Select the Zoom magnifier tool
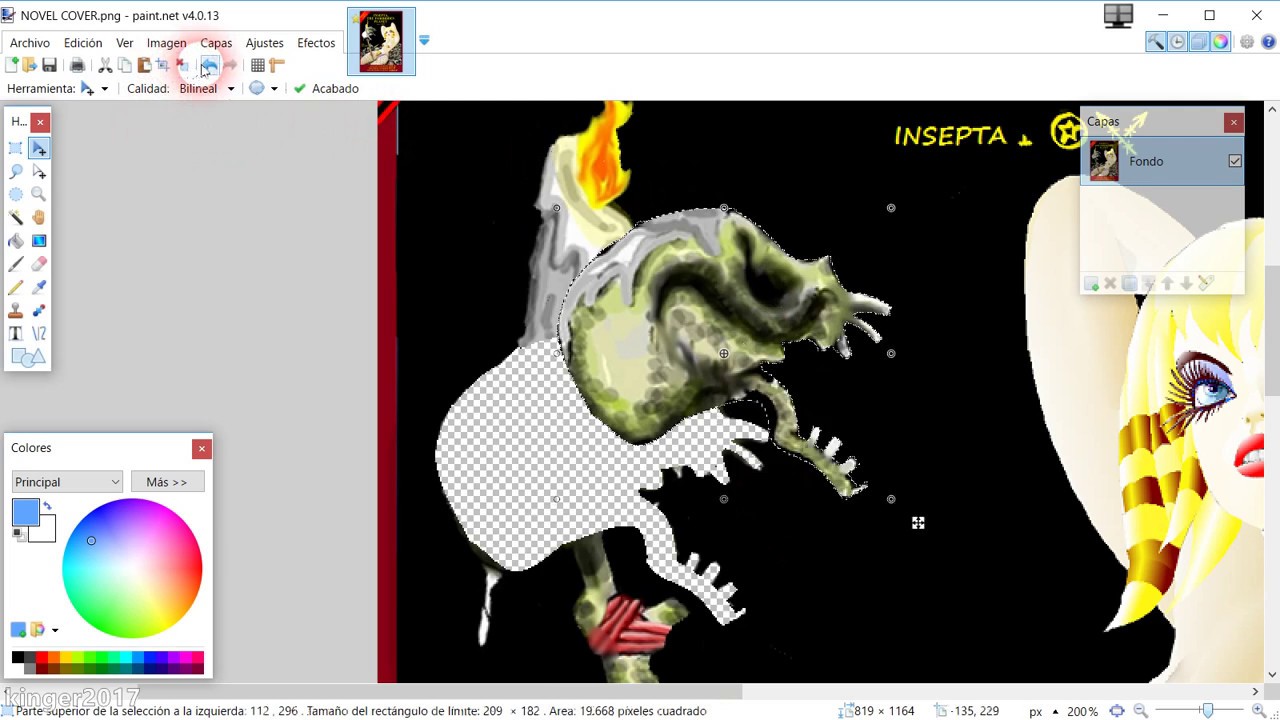 pyautogui.click(x=39, y=194)
